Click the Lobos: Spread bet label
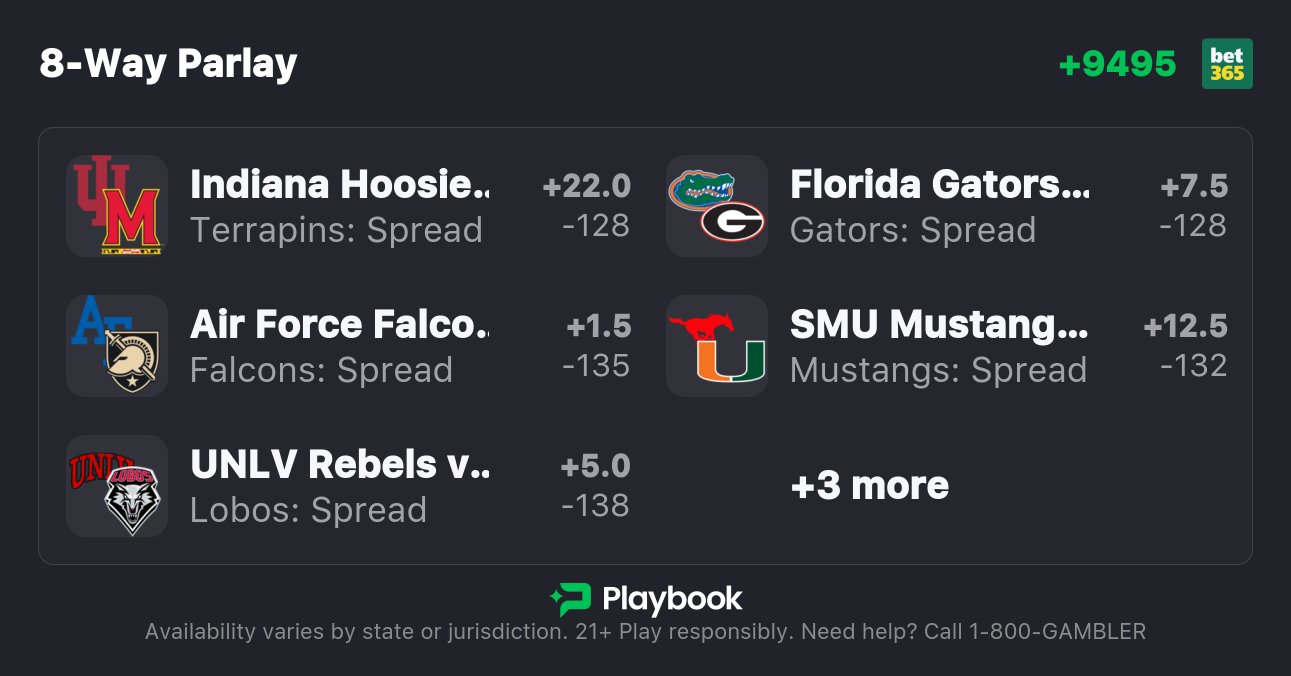 pyautogui.click(x=308, y=510)
